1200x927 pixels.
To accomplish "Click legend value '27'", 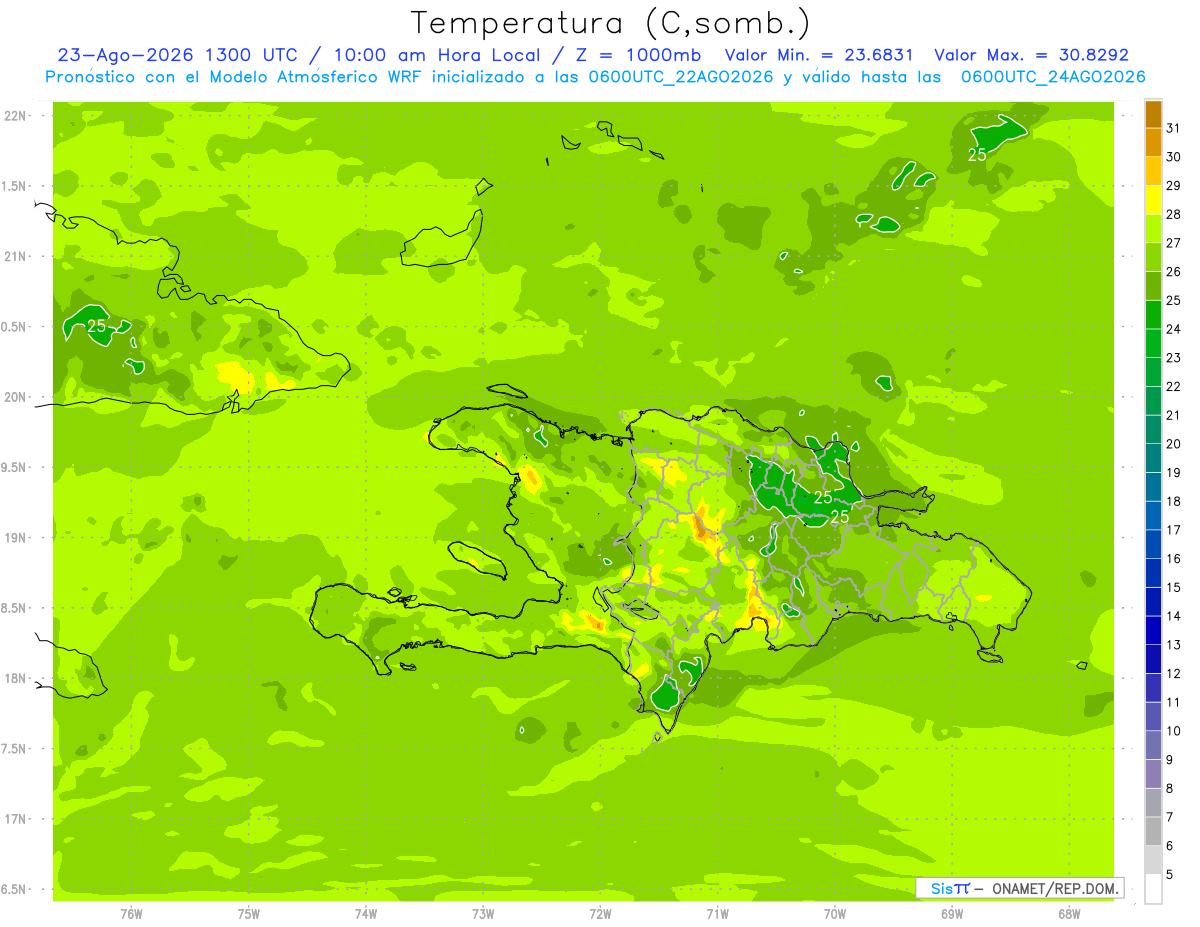I will pos(1174,243).
